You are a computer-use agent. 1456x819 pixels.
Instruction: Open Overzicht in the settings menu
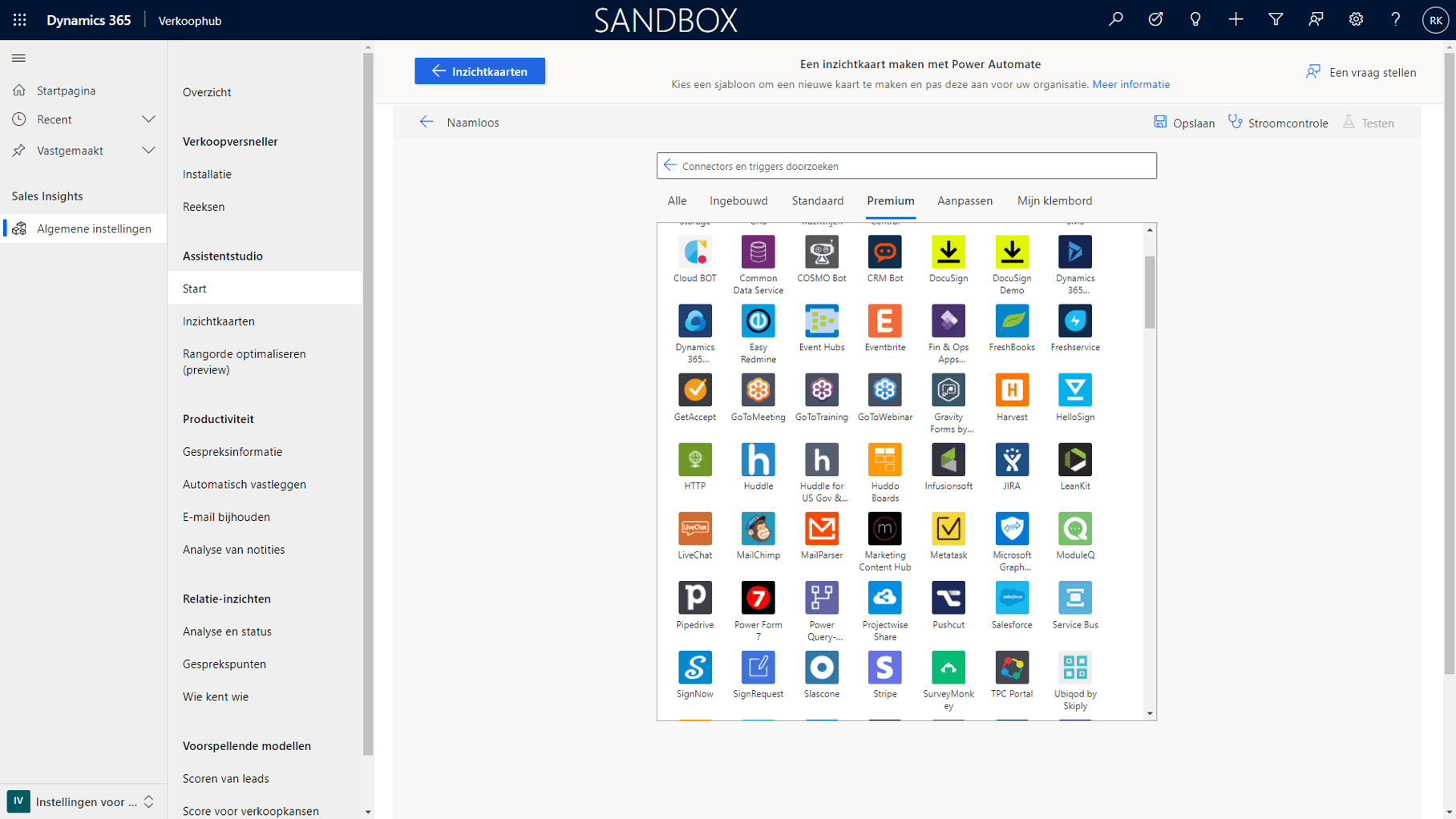point(207,92)
